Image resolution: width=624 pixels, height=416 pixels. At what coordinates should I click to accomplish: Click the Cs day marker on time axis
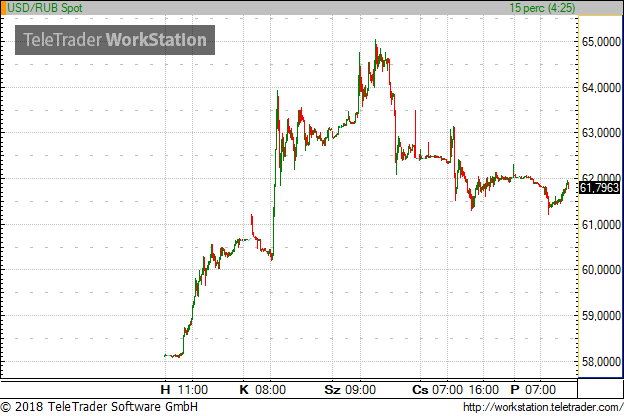click(420, 389)
